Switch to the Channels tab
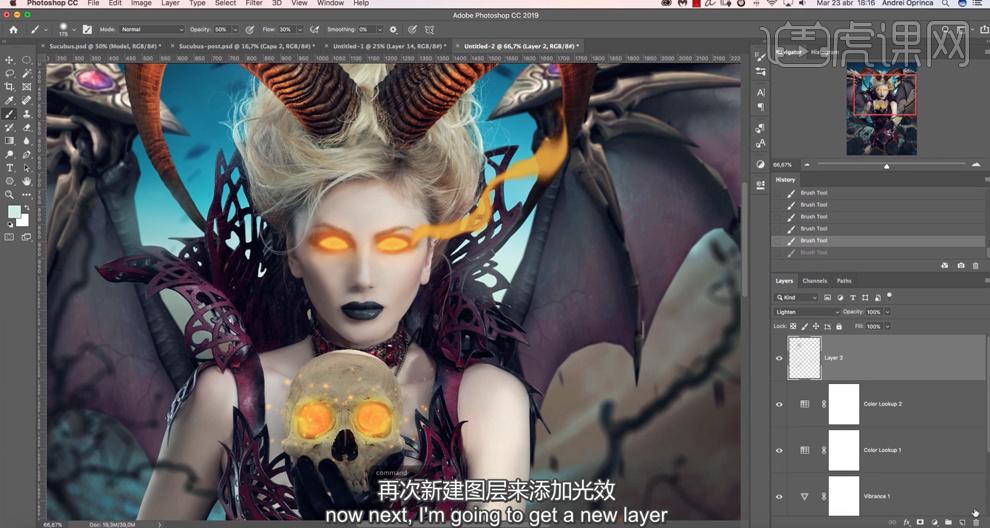 (x=814, y=281)
